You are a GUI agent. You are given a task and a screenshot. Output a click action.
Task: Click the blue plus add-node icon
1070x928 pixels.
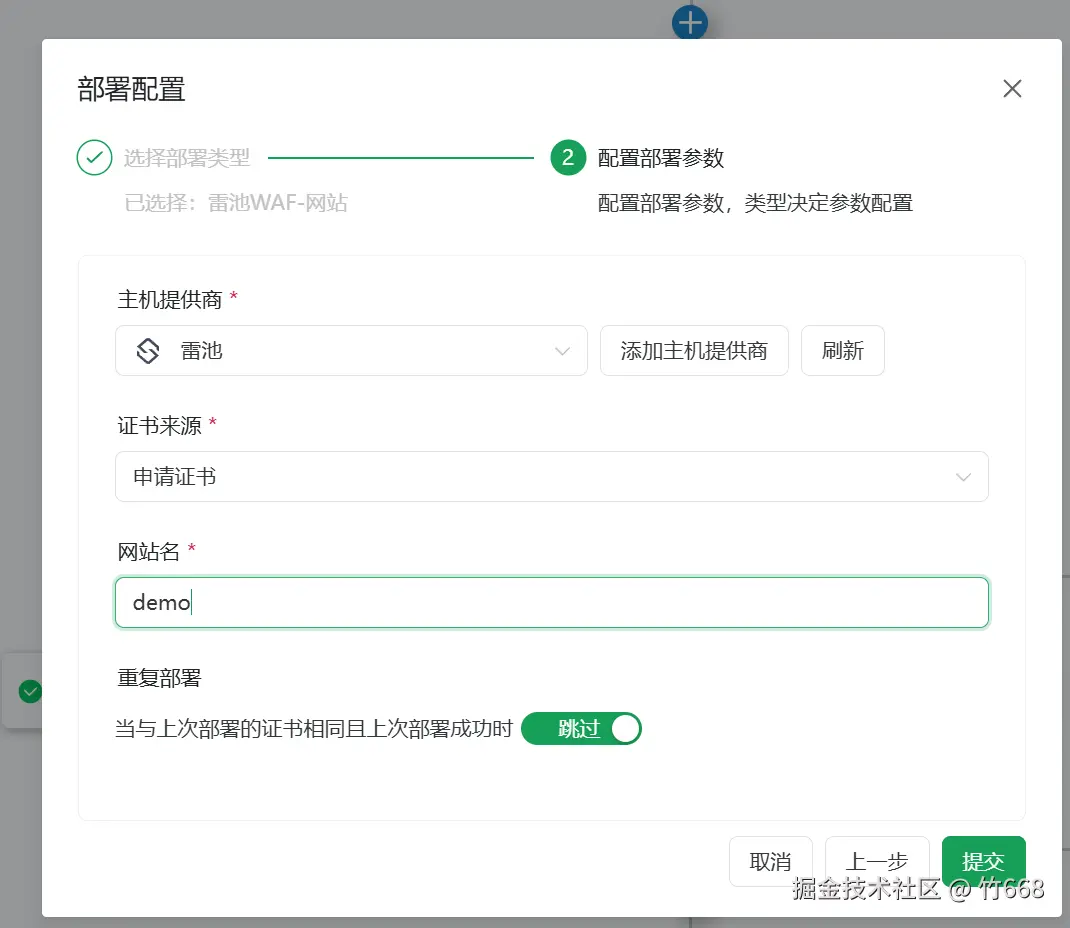point(690,22)
